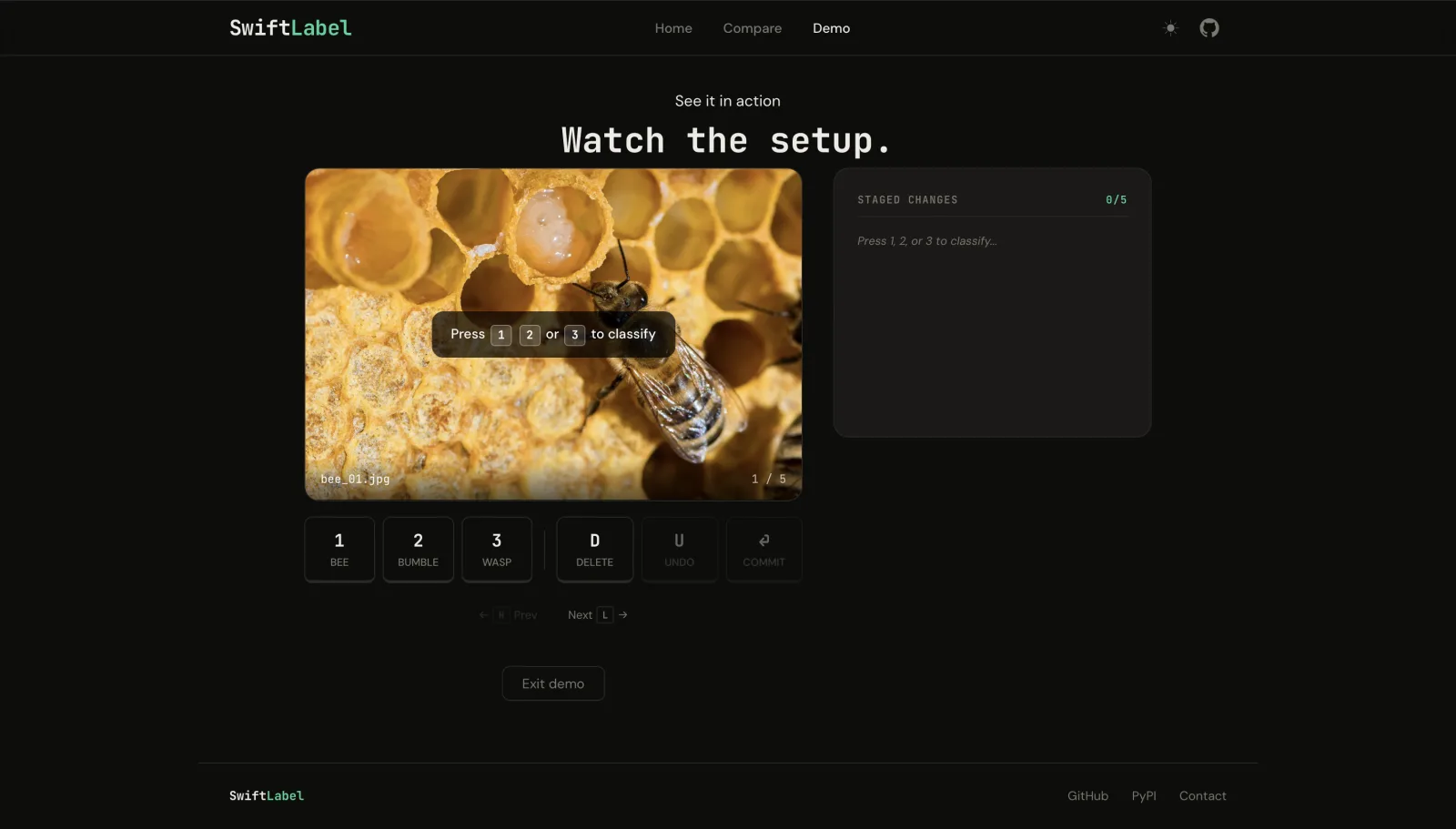Classify image as Bumble with key 2
1456x829 pixels.
418,550
